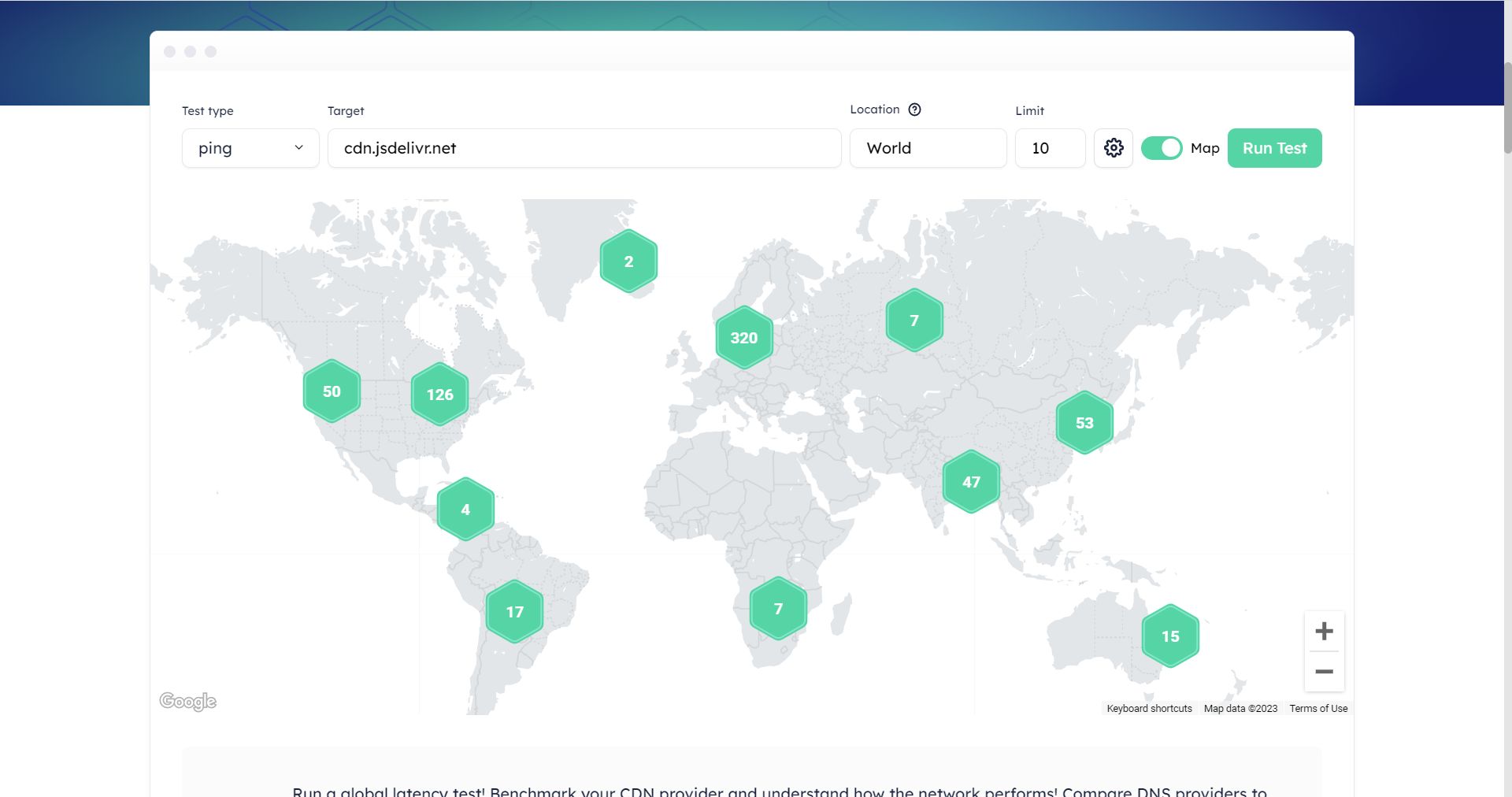
Task: Select the 15 probe cluster in Australia
Action: point(1169,636)
